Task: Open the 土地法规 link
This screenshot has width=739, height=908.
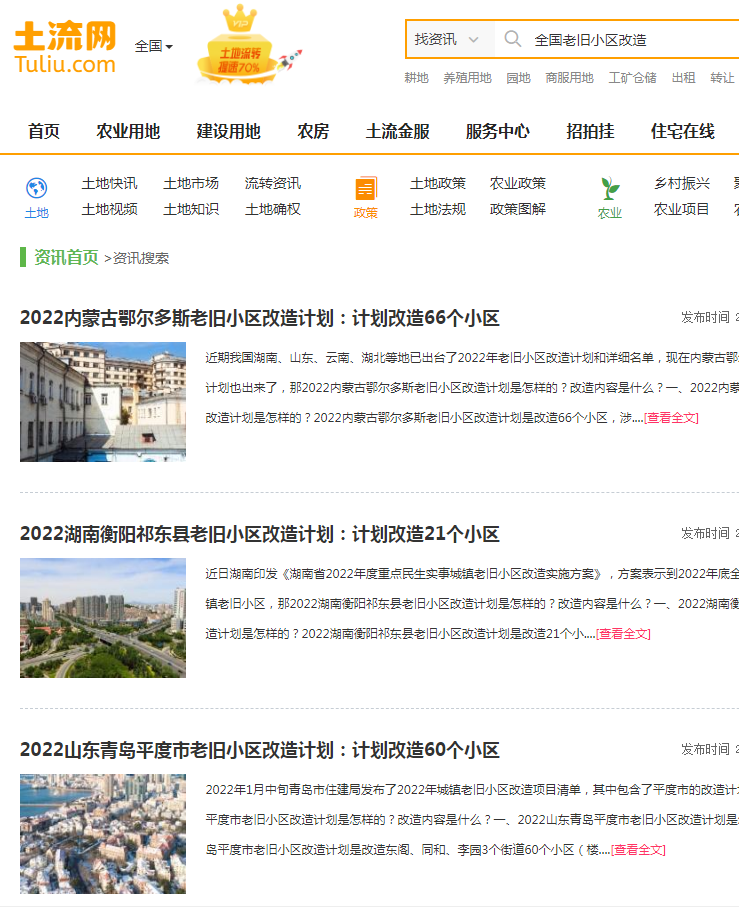Action: (x=438, y=209)
